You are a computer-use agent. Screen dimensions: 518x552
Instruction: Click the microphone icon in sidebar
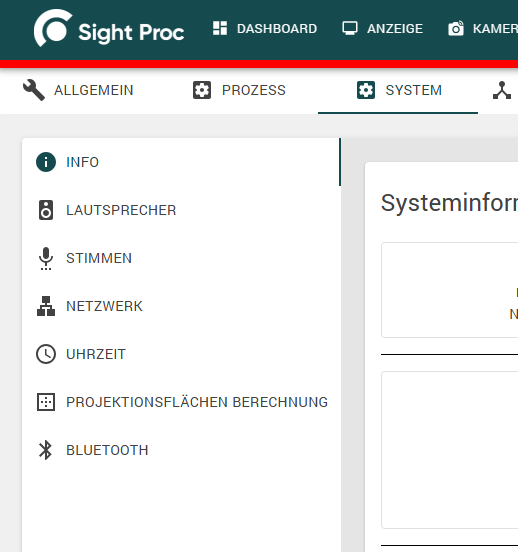coord(46,258)
